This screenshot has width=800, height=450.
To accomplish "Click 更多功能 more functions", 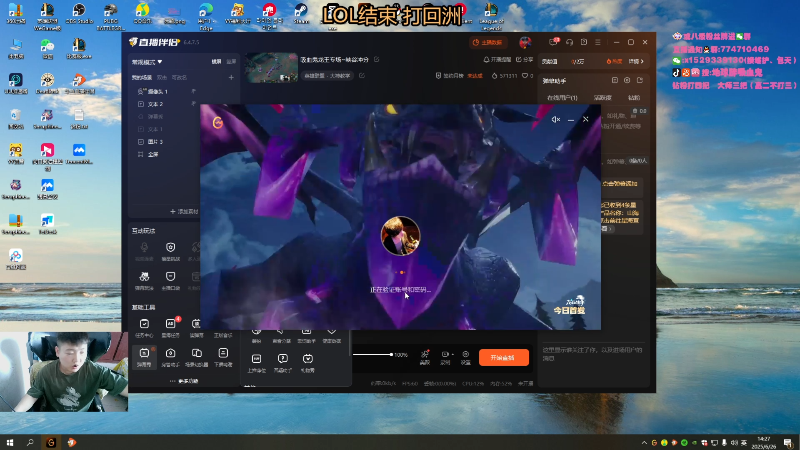I will [x=185, y=381].
